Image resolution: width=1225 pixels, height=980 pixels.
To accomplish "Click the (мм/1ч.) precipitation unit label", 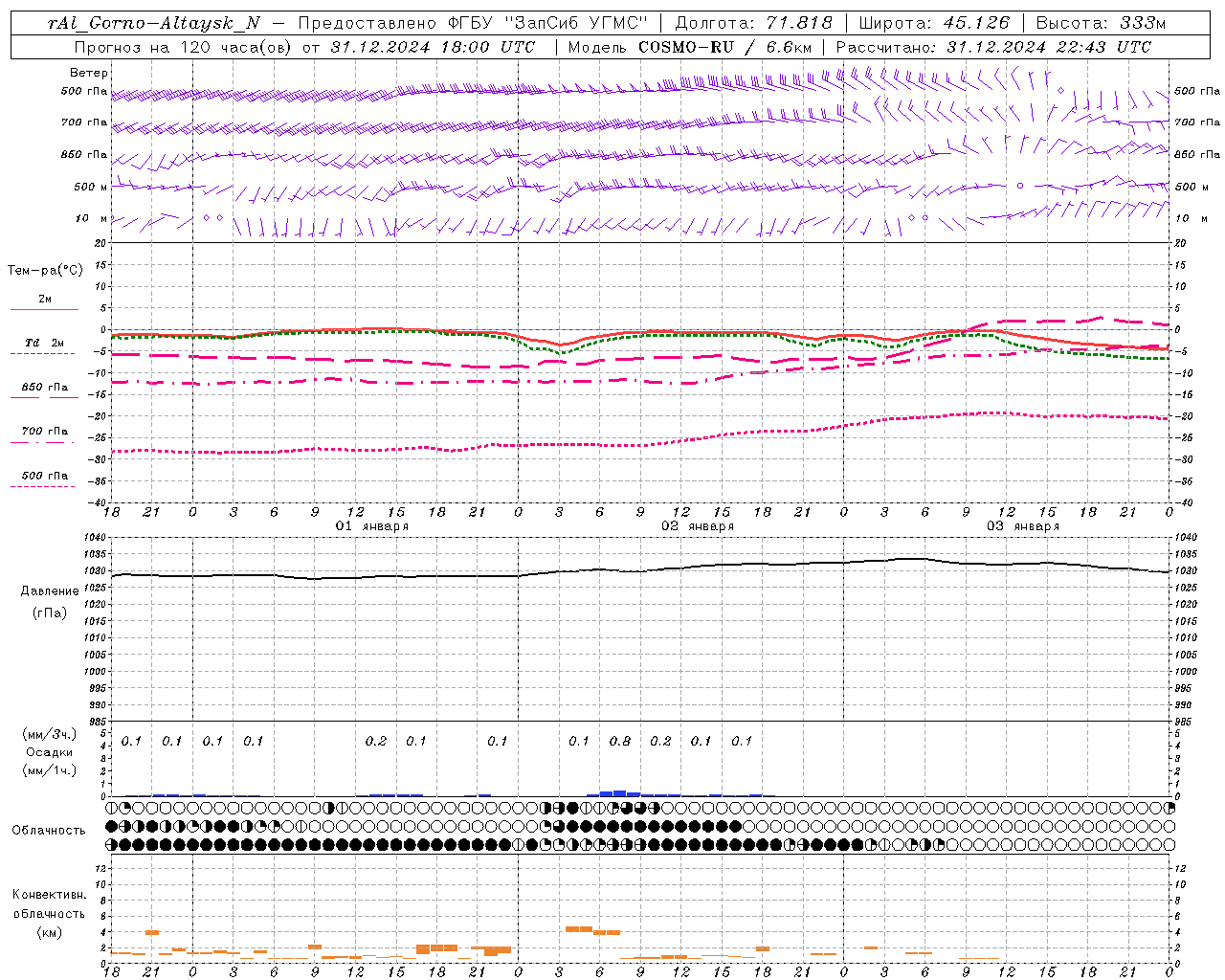I will coord(50,770).
